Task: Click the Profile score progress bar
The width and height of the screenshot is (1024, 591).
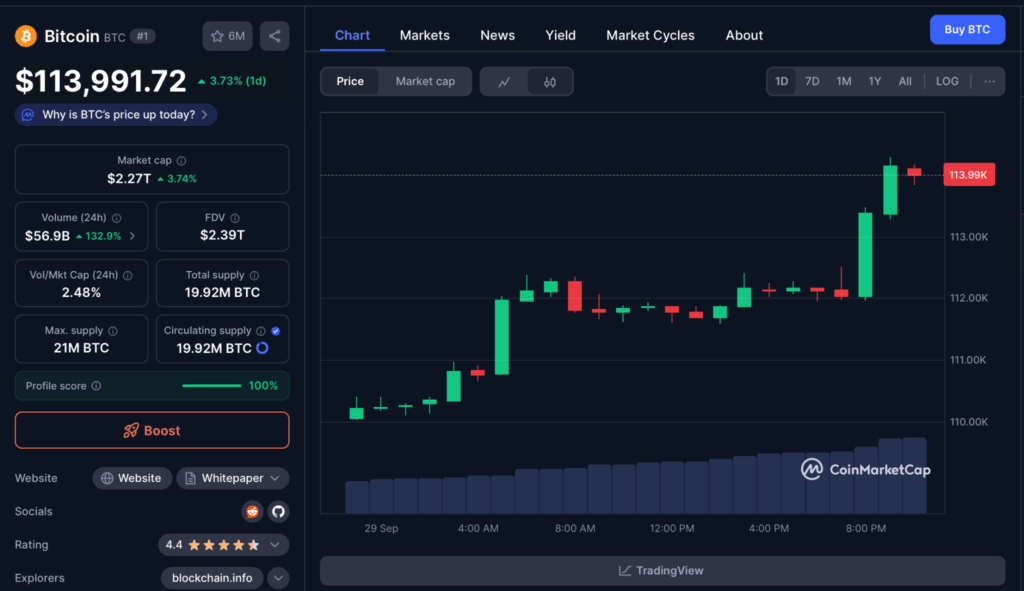Action: (211, 386)
